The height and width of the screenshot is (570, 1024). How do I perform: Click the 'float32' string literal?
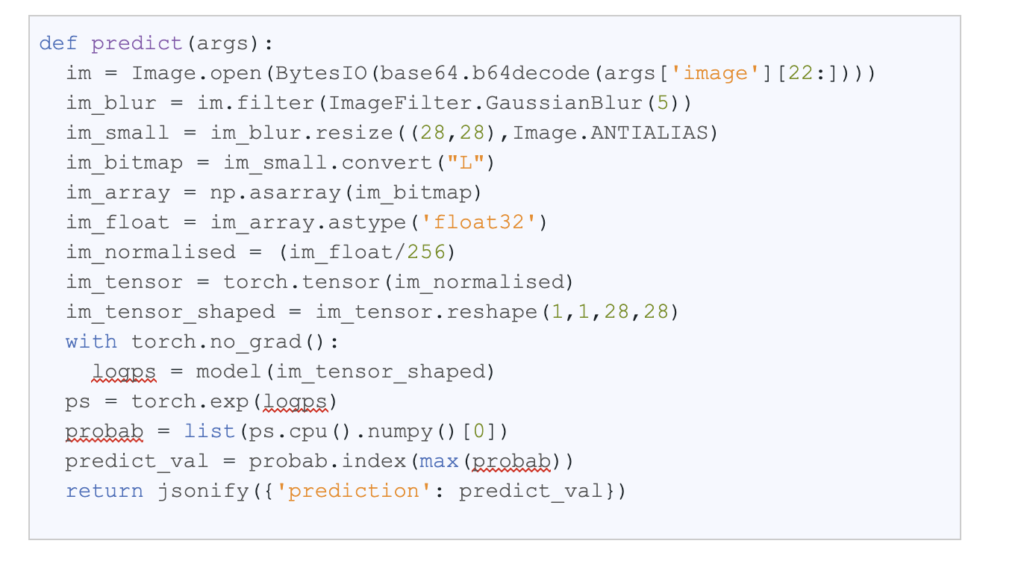point(490,222)
